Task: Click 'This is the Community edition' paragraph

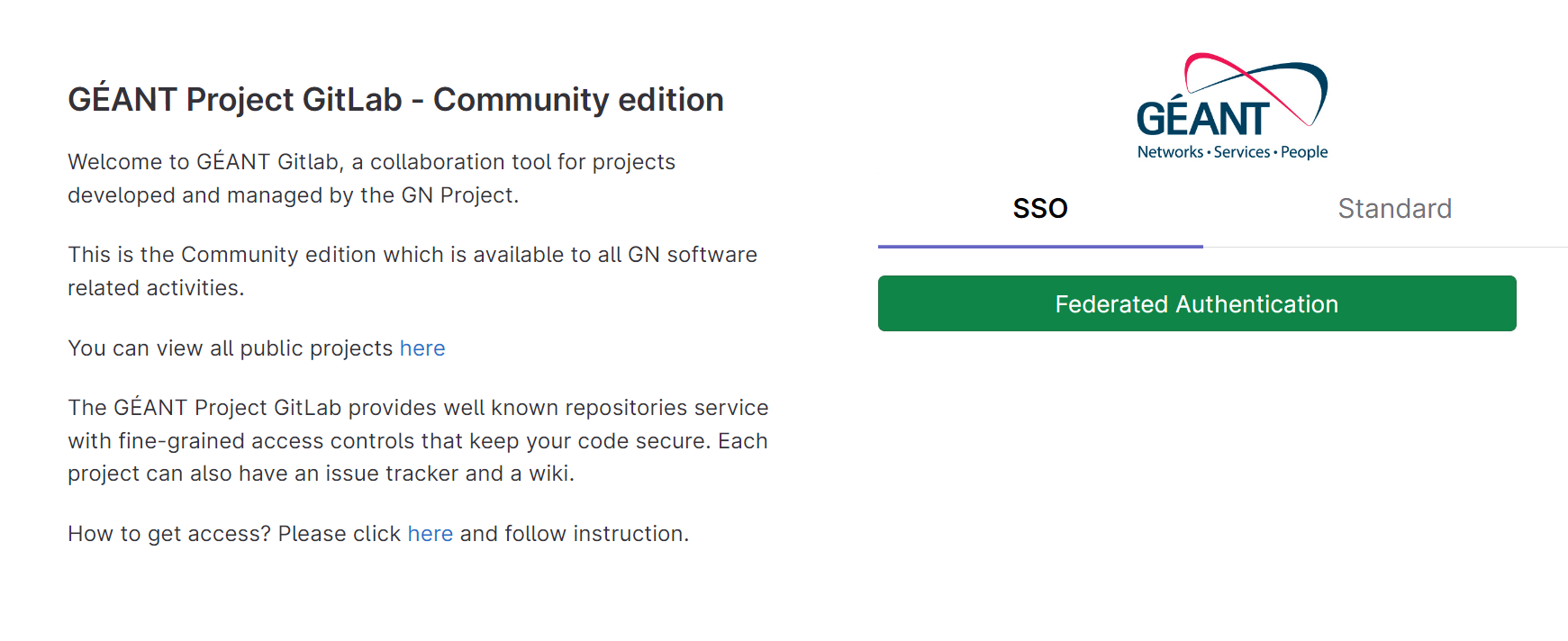Action: 412,271
